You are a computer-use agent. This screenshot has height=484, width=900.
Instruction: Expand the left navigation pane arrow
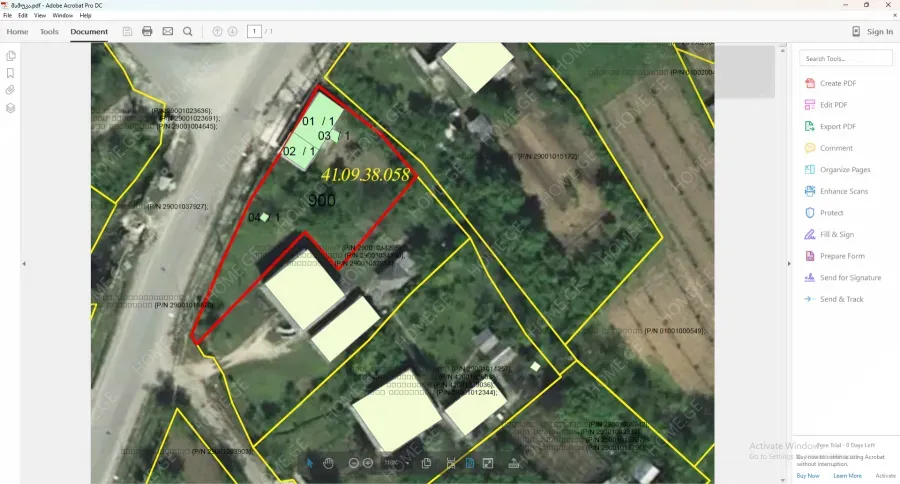[23, 264]
